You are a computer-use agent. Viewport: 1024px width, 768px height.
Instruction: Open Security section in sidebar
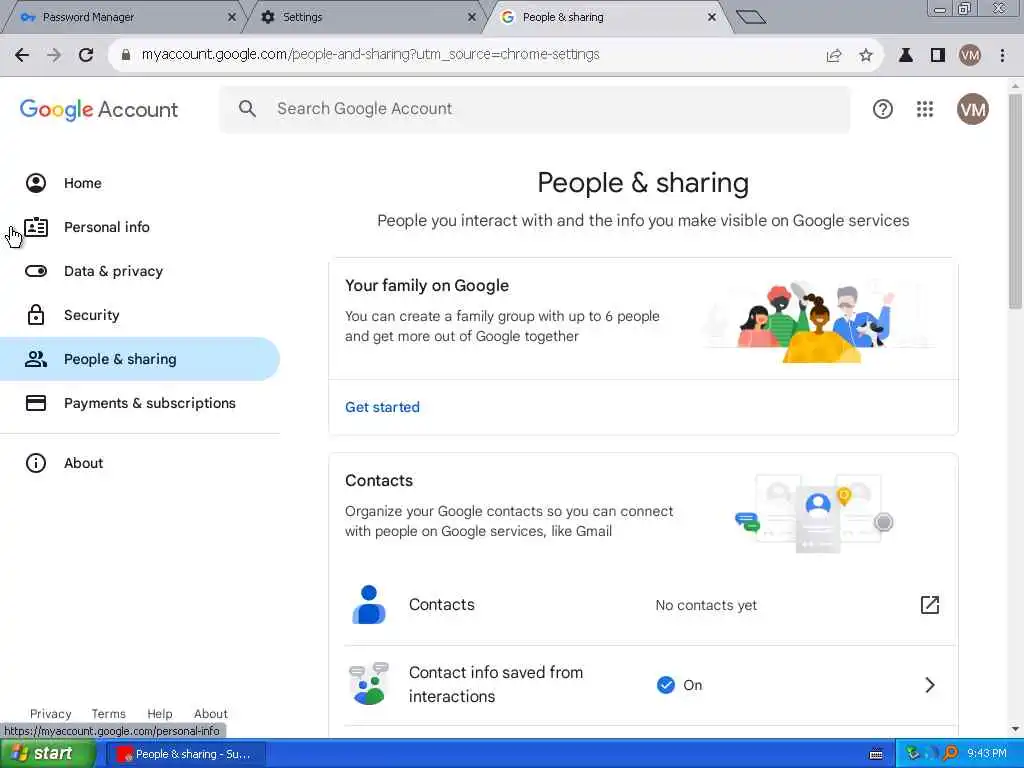click(140, 315)
